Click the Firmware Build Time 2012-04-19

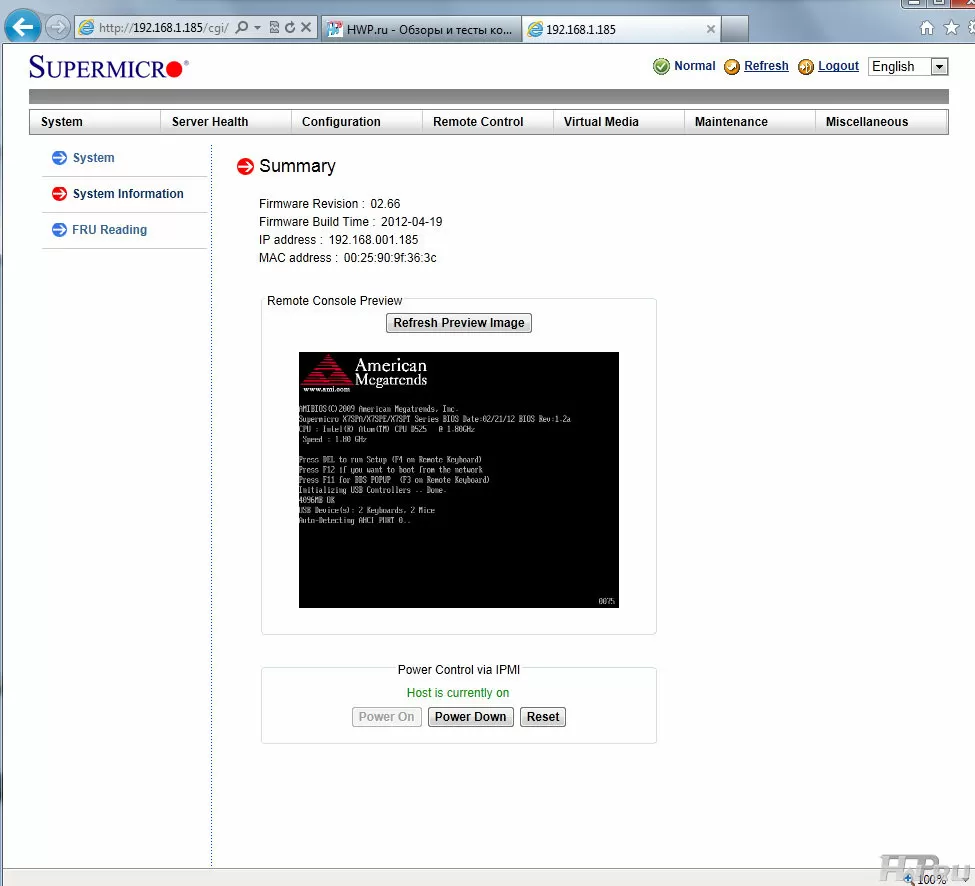click(411, 222)
